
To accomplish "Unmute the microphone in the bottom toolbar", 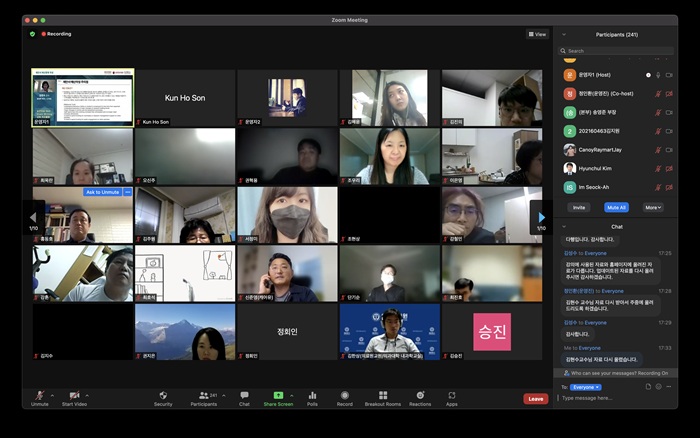I will [39, 396].
